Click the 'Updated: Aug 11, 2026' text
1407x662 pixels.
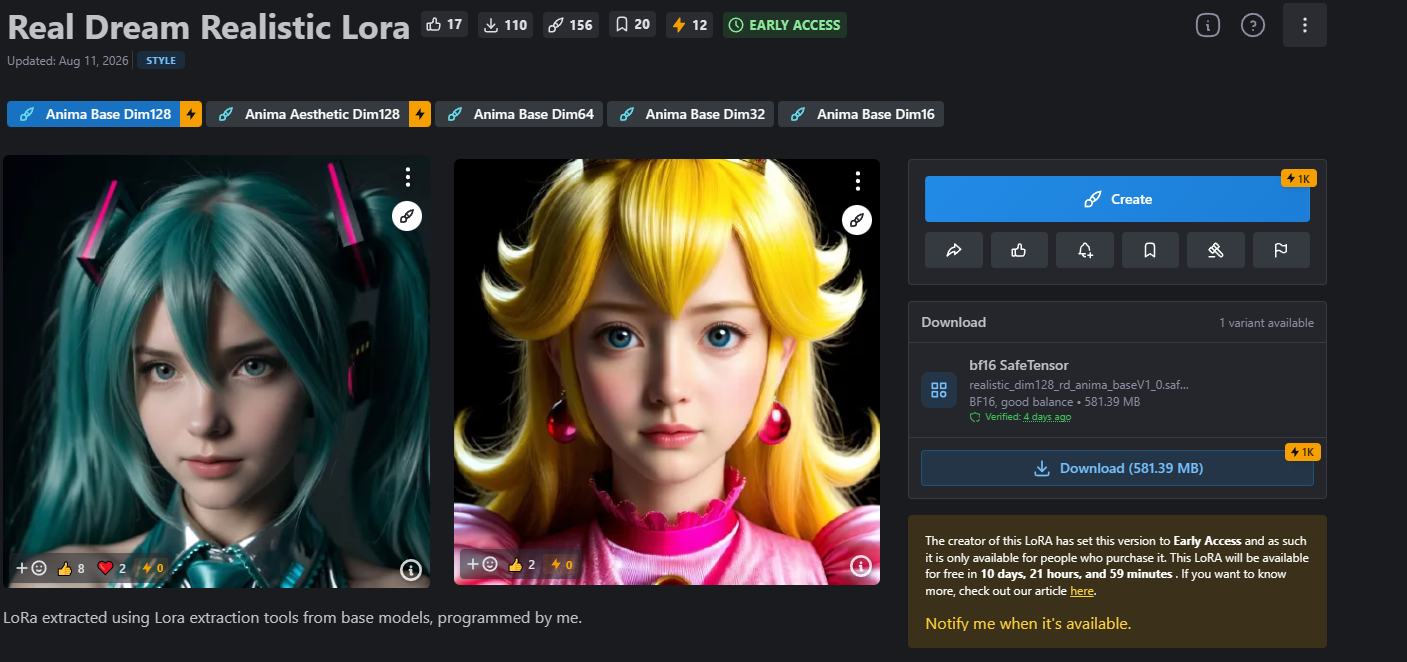[68, 61]
